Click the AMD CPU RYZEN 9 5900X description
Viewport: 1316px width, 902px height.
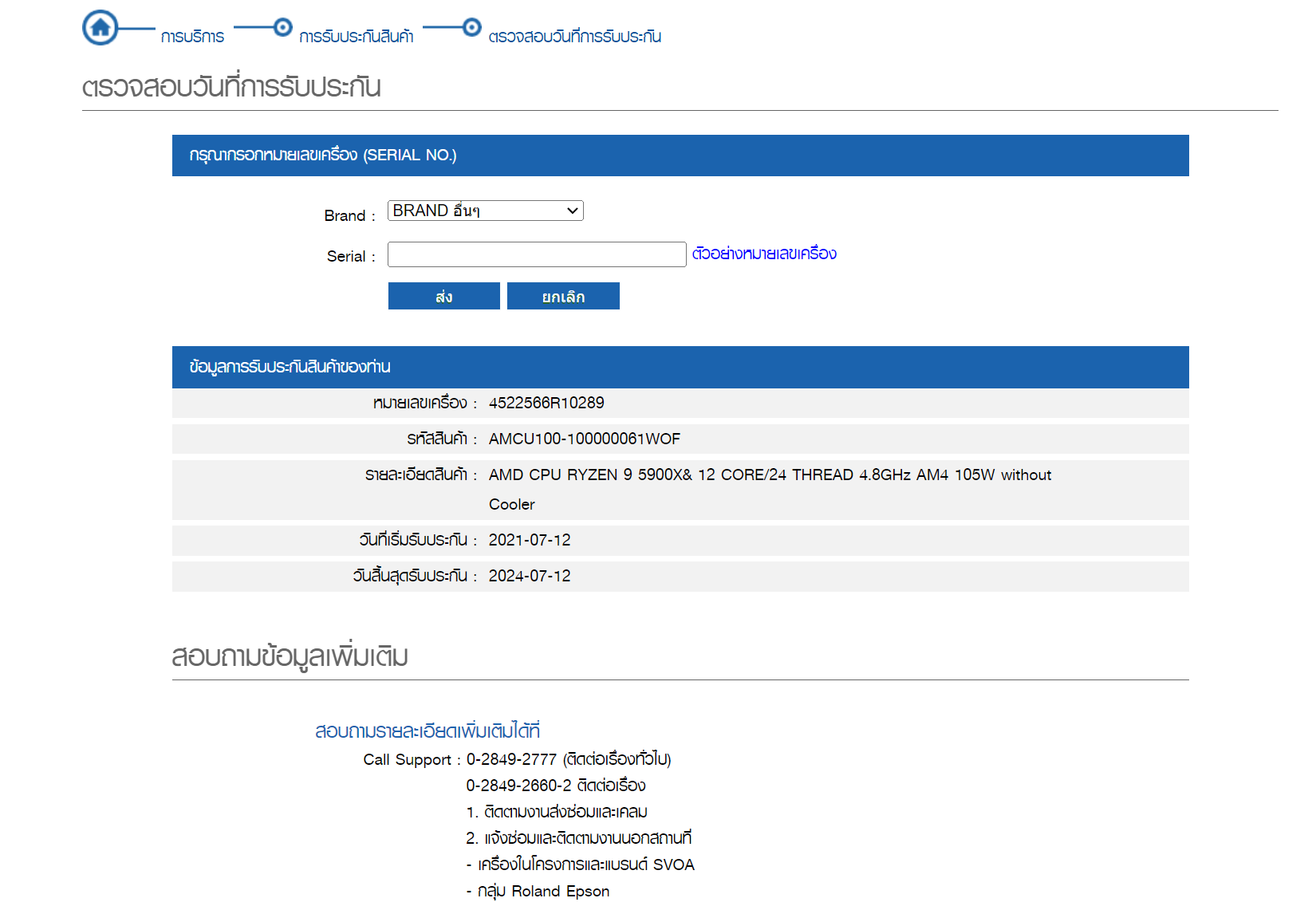click(770, 489)
